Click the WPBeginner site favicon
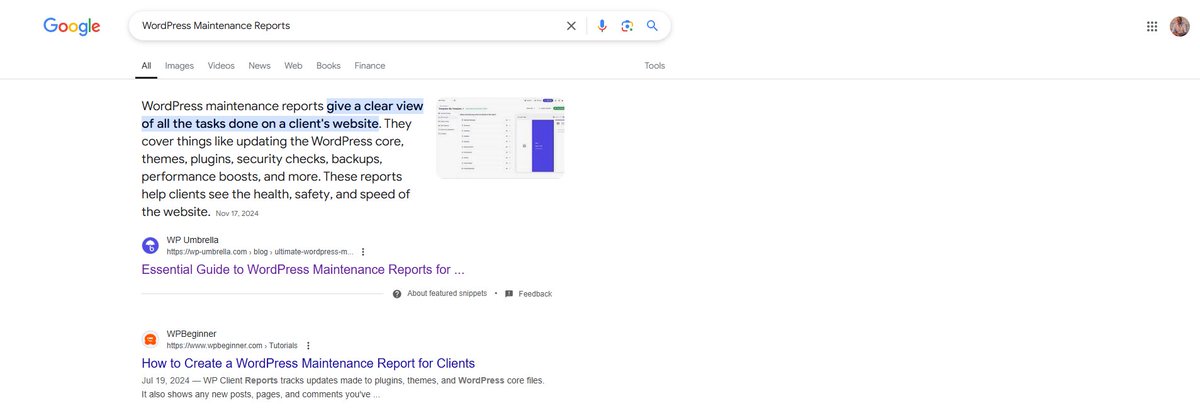 tap(150, 339)
